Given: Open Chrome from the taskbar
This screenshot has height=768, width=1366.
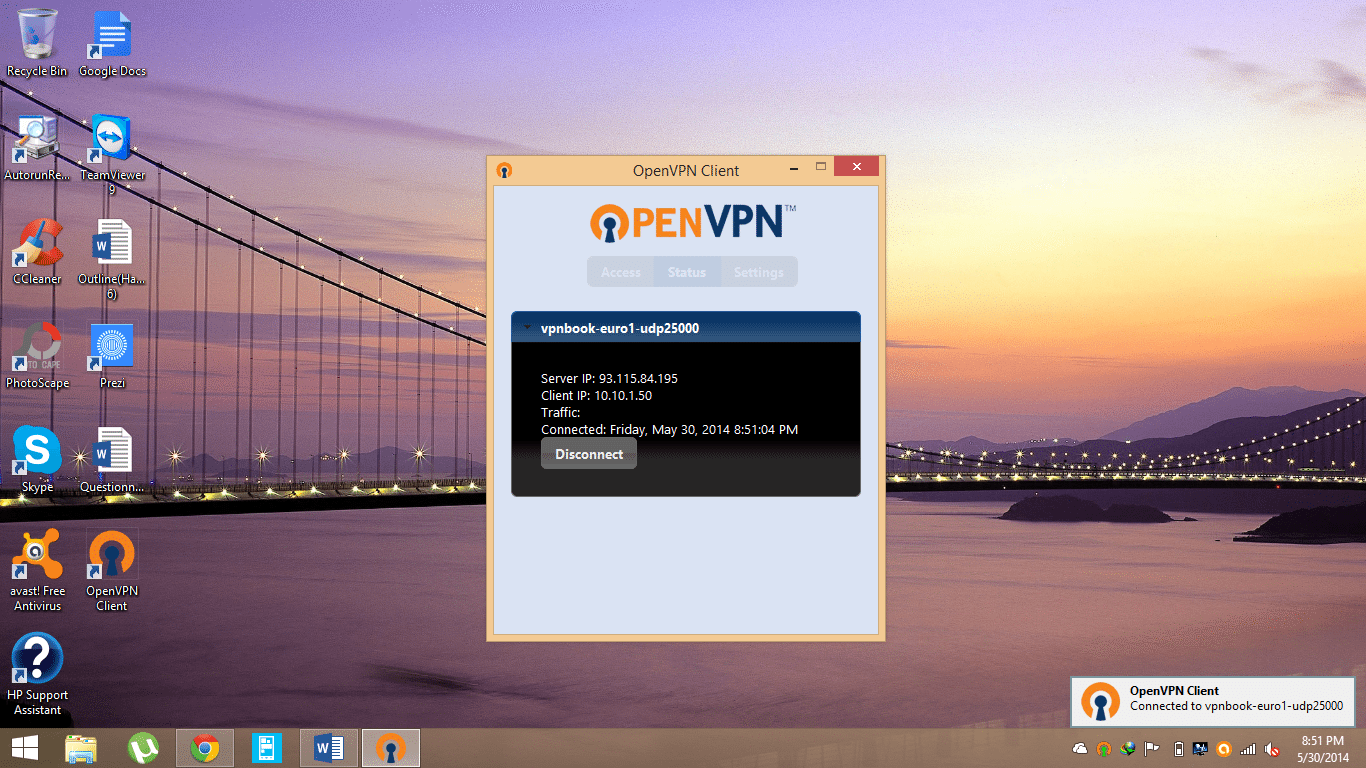Looking at the screenshot, I should pyautogui.click(x=205, y=748).
